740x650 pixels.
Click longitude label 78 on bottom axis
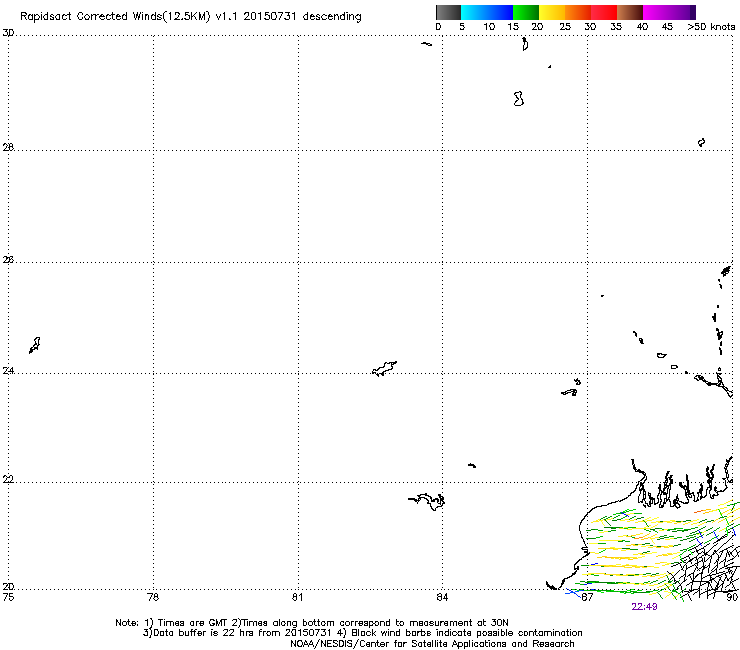coord(153,597)
